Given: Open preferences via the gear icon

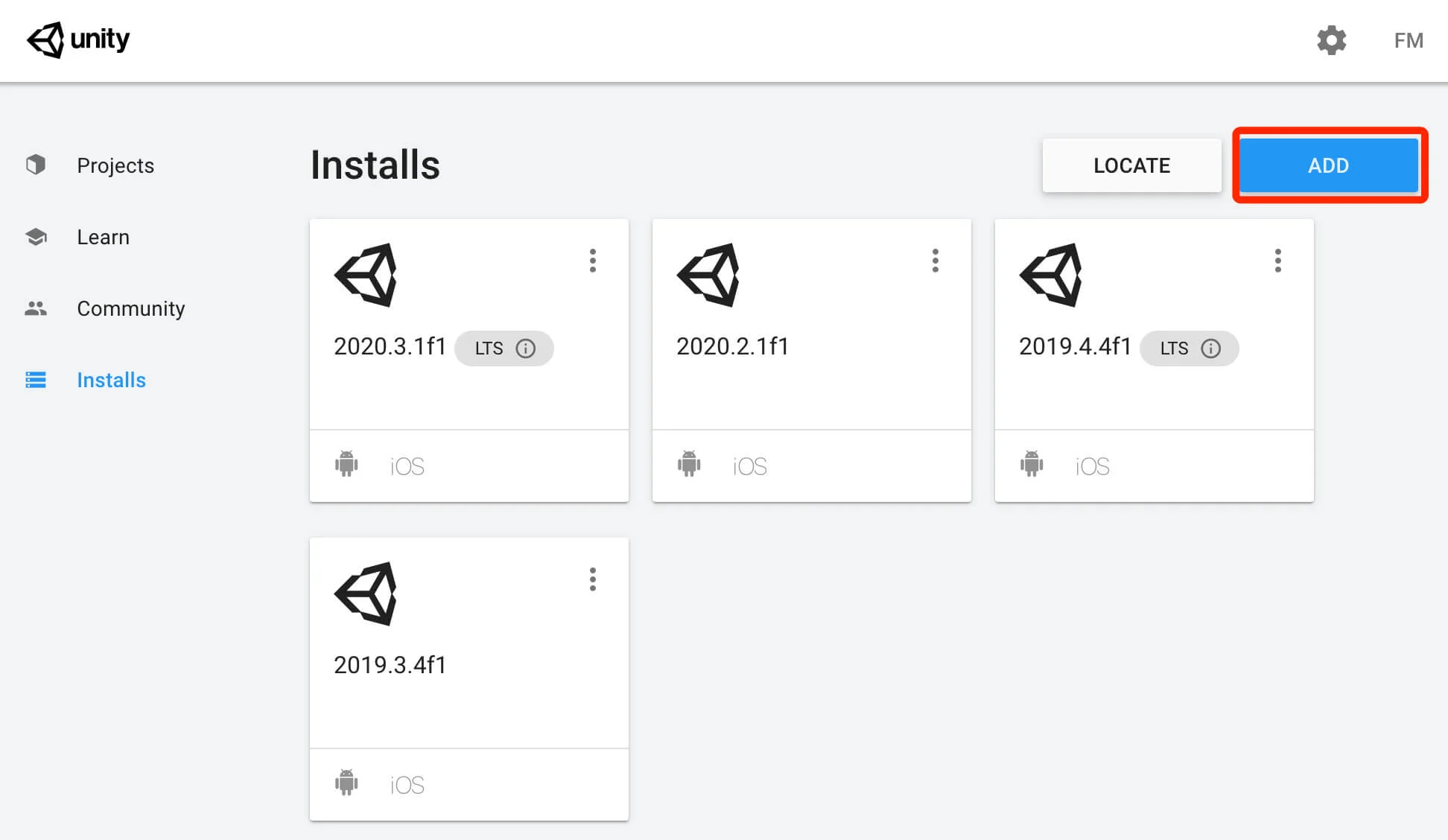Looking at the screenshot, I should click(x=1331, y=40).
